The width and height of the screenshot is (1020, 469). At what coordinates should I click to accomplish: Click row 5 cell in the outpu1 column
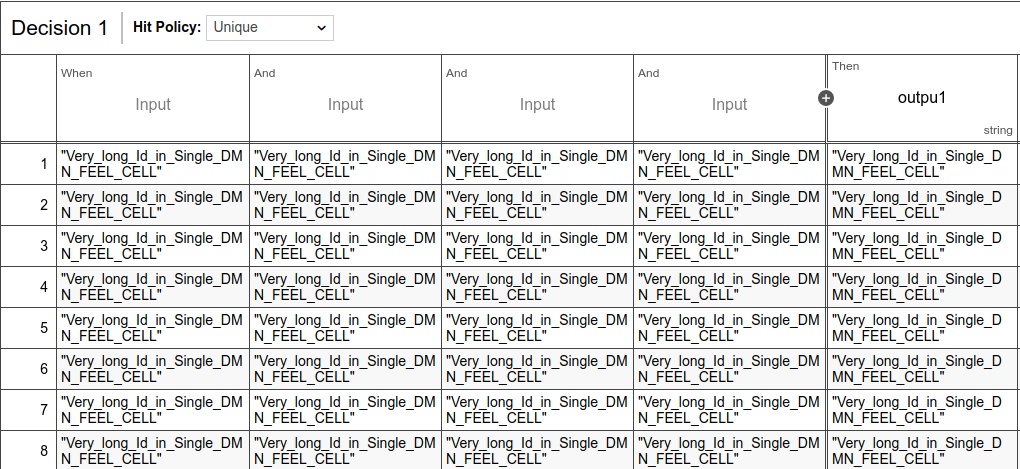click(x=922, y=328)
